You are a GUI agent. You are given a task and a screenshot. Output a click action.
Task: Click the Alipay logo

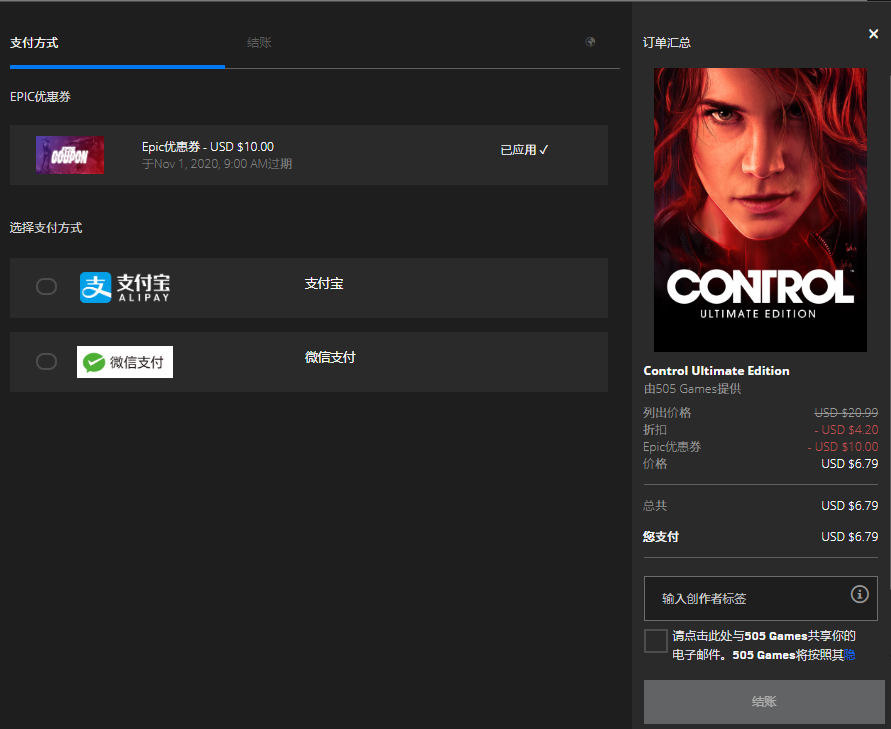(125, 288)
